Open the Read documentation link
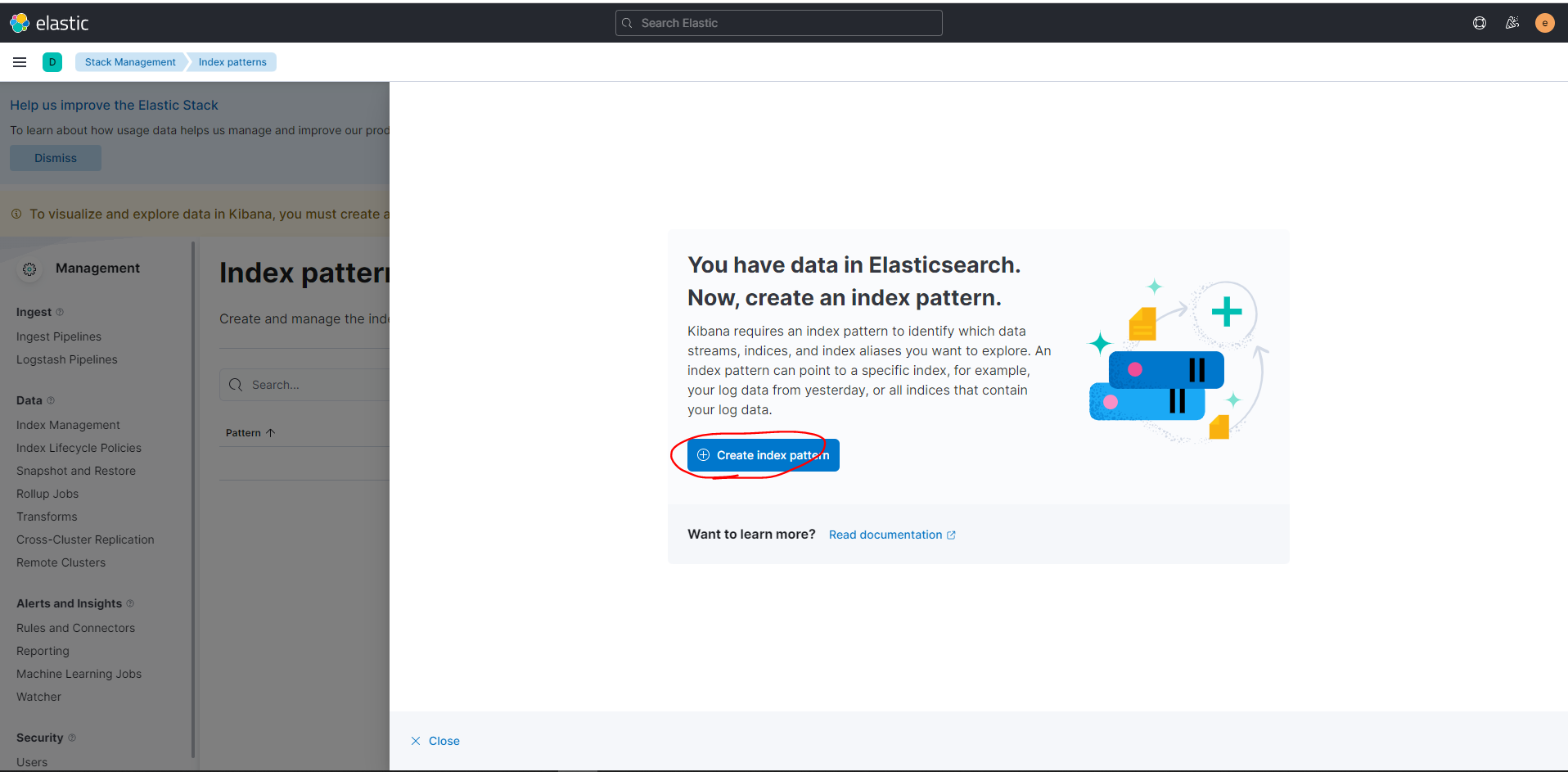 [892, 535]
